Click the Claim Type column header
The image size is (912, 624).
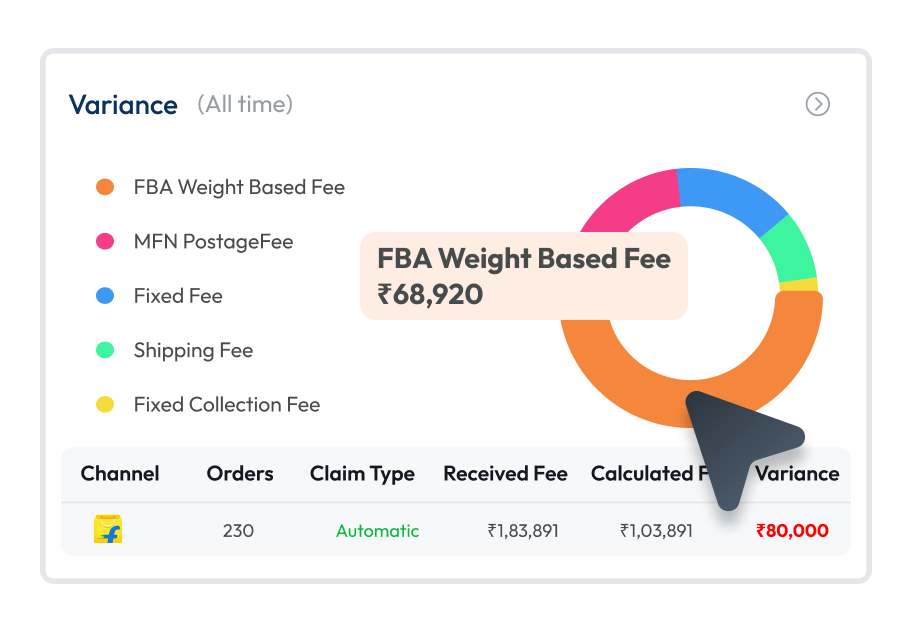coord(362,474)
